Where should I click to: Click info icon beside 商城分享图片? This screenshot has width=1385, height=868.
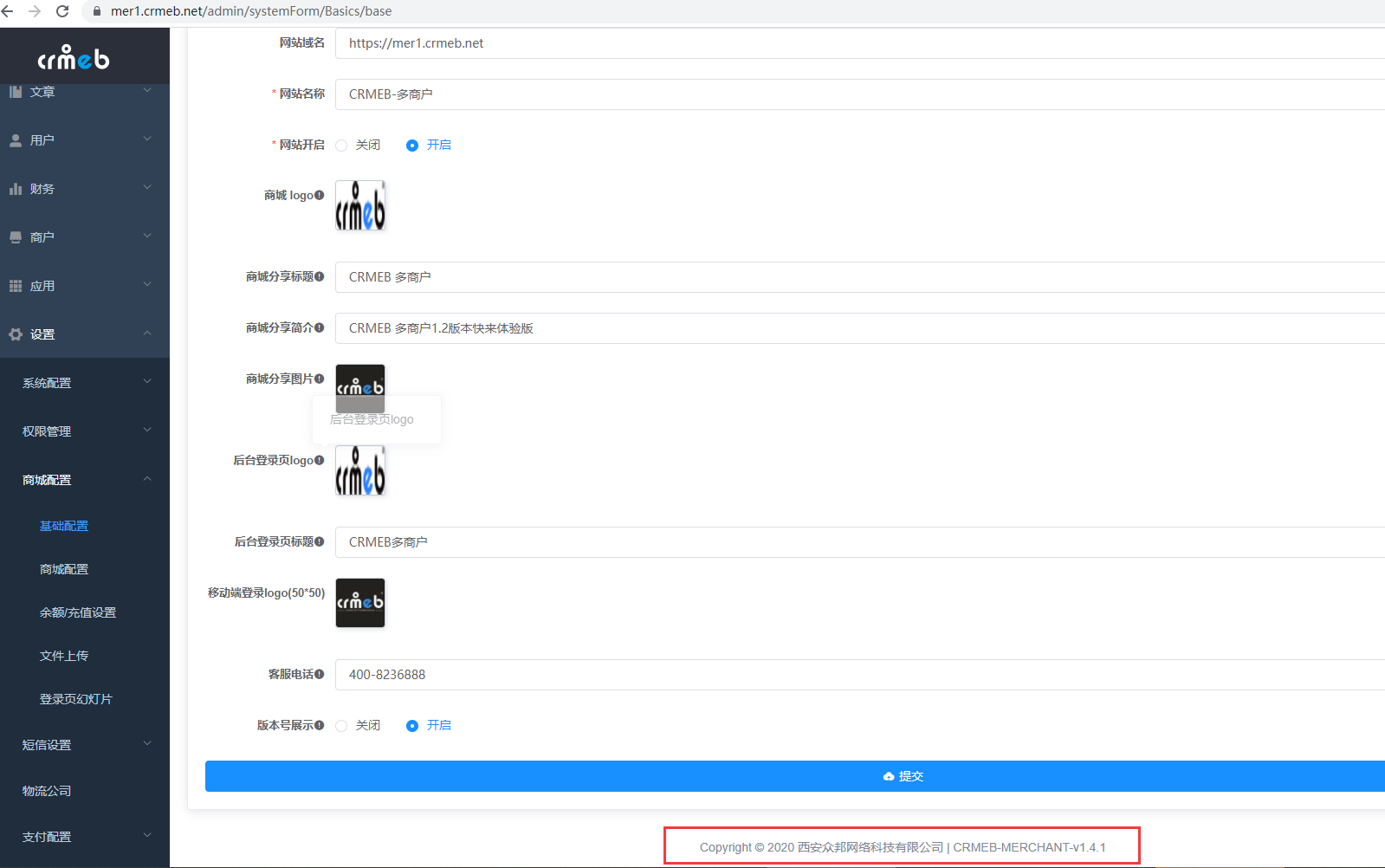tap(320, 379)
